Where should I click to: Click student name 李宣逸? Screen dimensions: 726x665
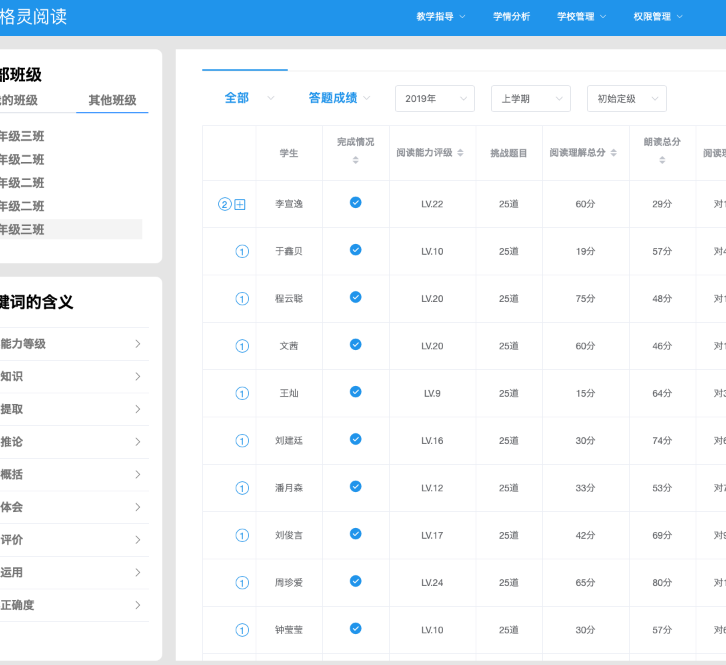289,204
